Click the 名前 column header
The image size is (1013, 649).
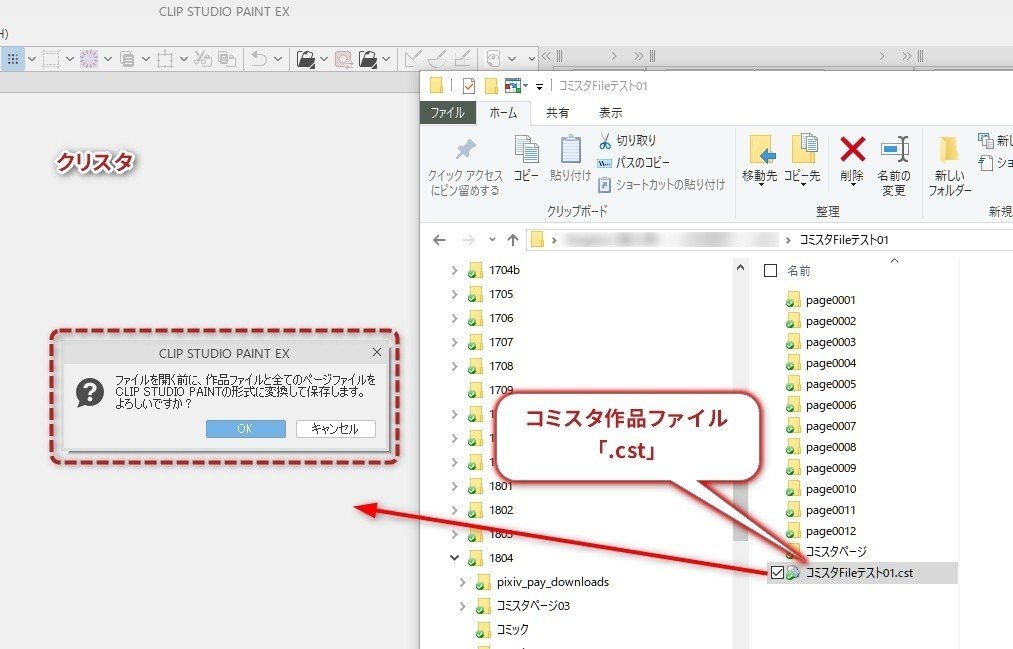point(799,271)
